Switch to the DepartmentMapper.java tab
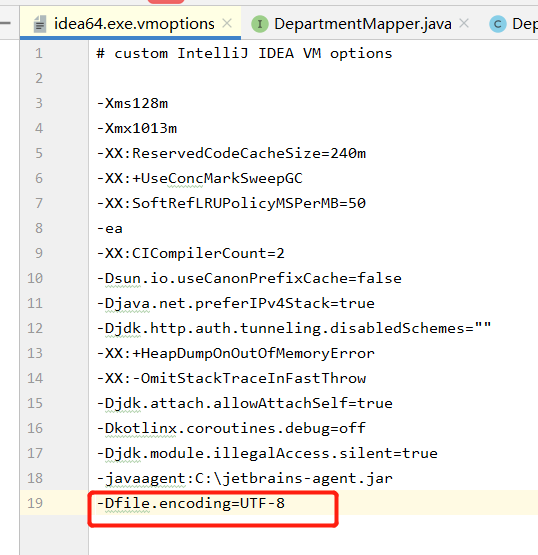Image resolution: width=538 pixels, height=555 pixels. point(363,24)
